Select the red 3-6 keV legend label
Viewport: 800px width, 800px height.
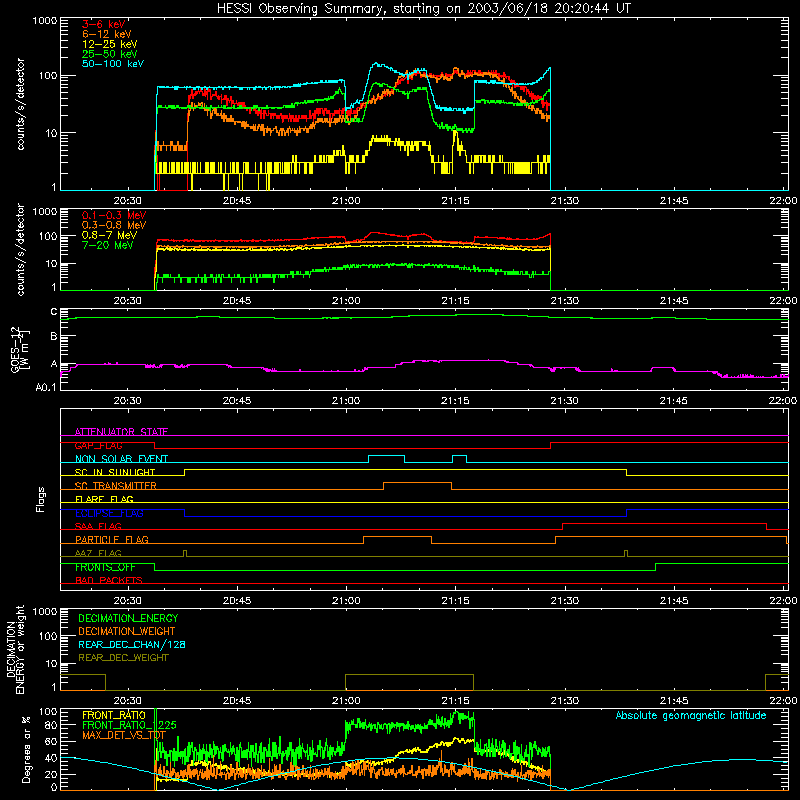(104, 24)
